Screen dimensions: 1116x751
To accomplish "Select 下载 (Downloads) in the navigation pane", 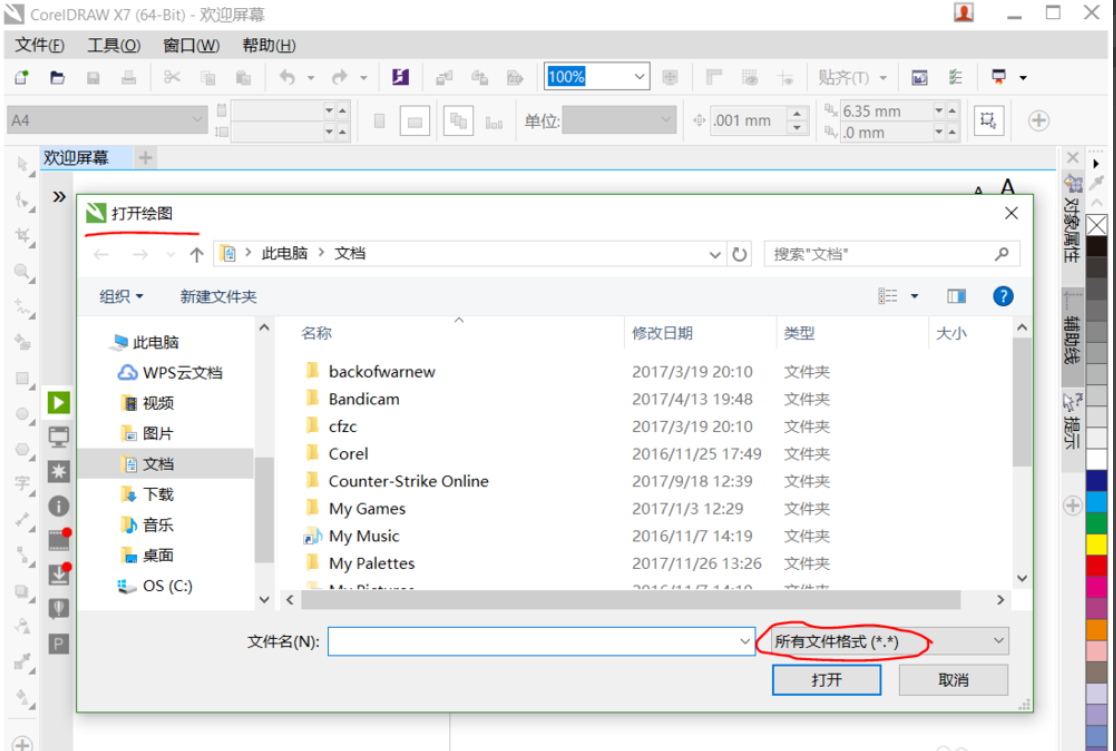I will (157, 494).
